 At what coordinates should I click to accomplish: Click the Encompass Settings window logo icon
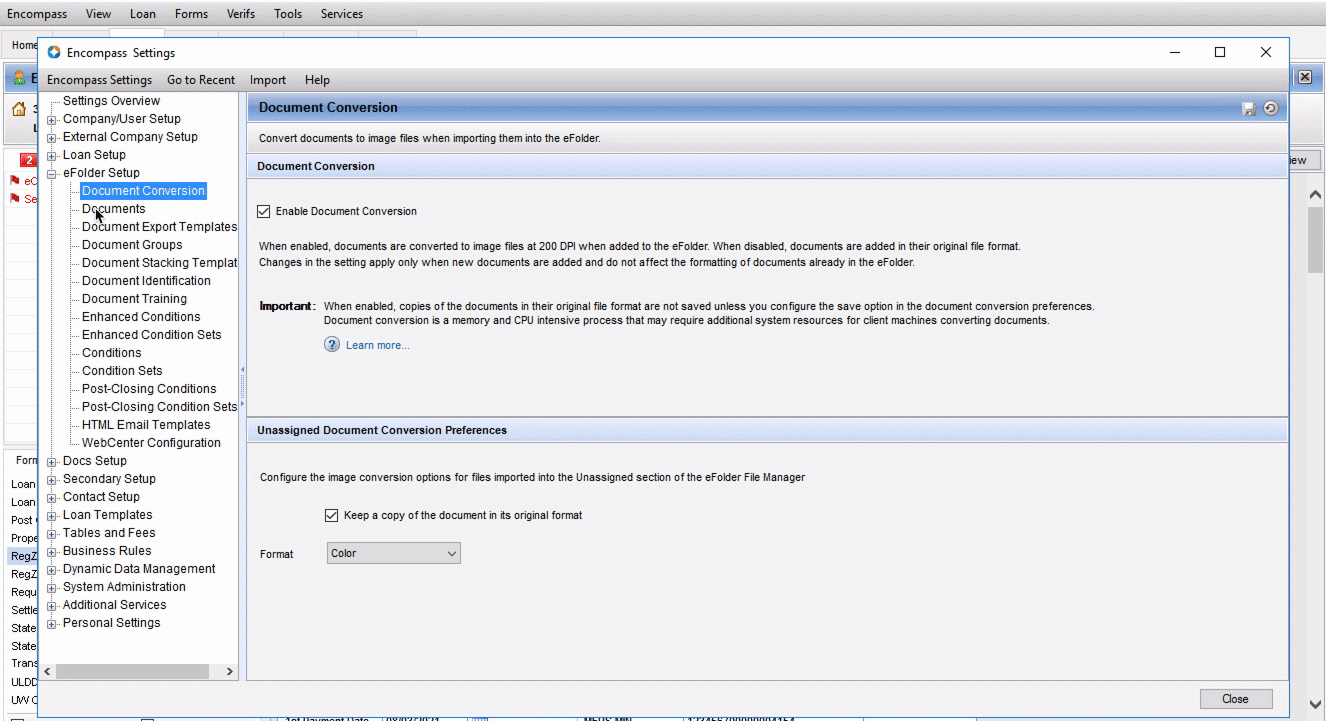[54, 52]
